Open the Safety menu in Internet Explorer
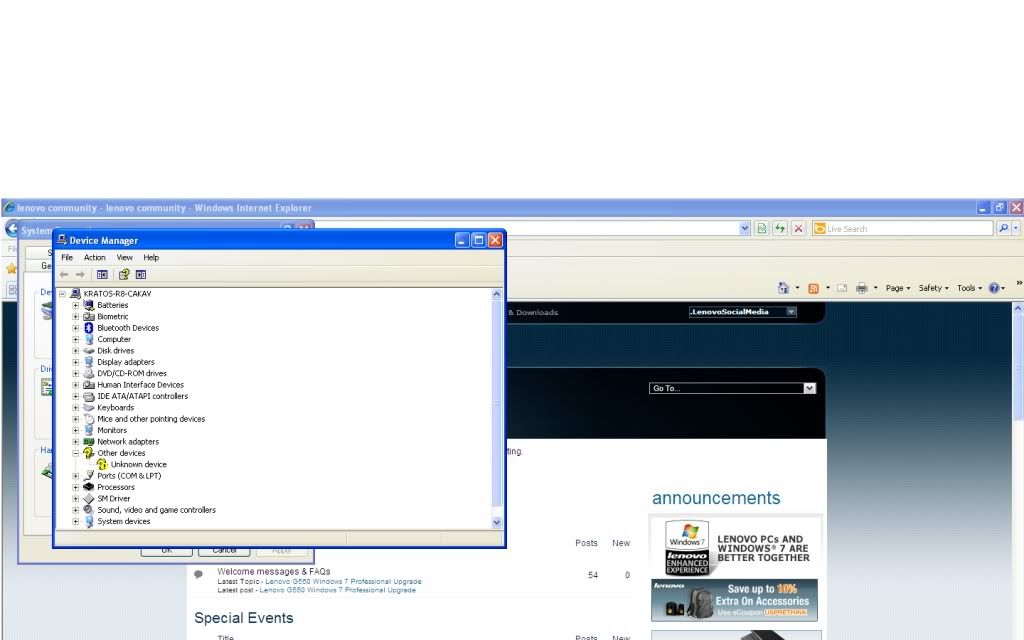This screenshot has width=1024, height=640. pyautogui.click(x=934, y=288)
